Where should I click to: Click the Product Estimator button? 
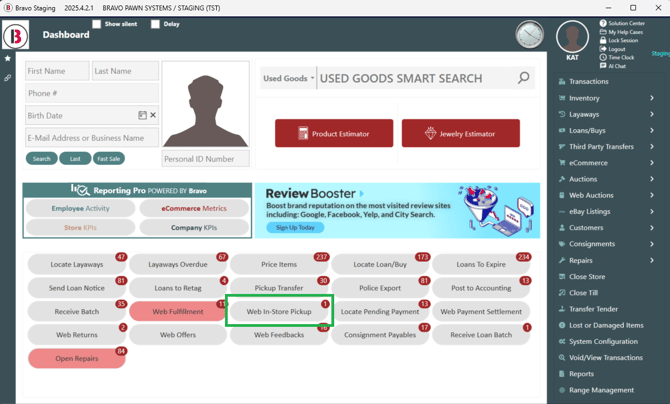(334, 133)
